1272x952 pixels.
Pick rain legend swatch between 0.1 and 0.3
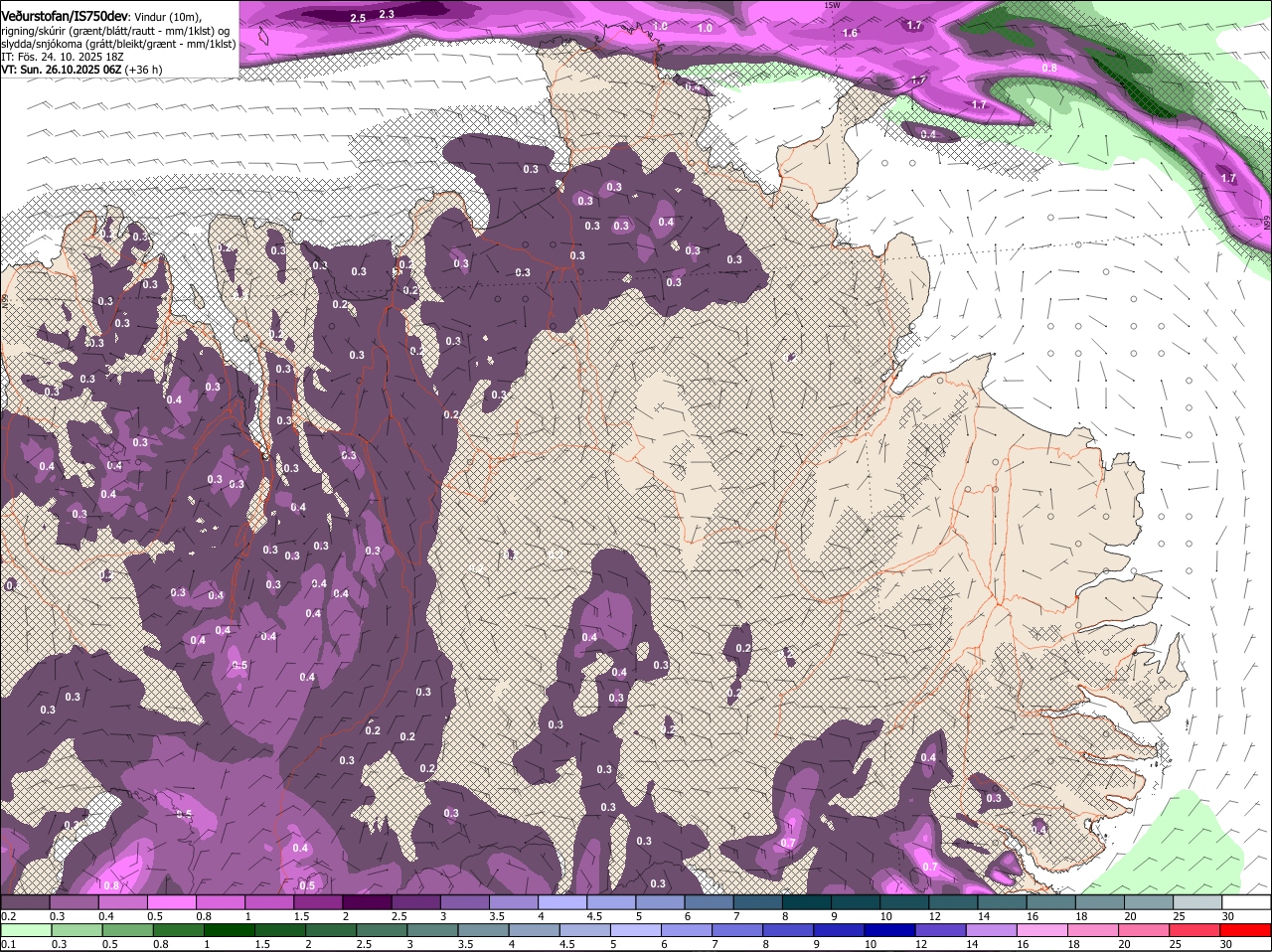[26, 930]
